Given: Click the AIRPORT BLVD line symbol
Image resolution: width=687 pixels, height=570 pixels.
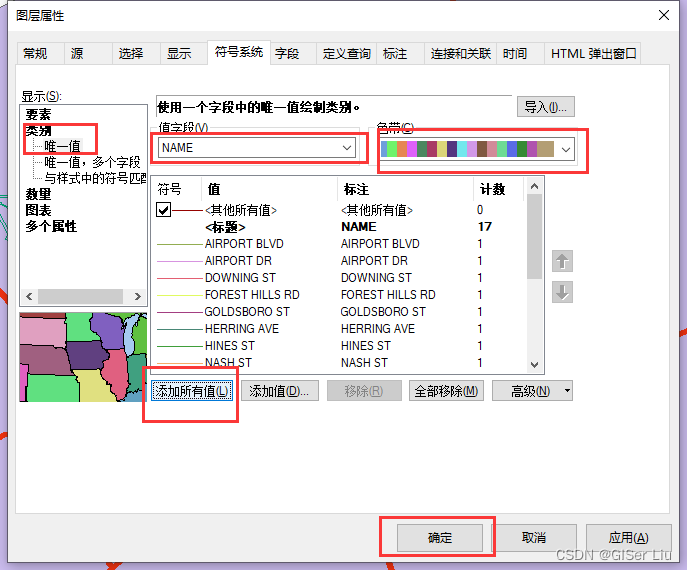Looking at the screenshot, I should [180, 244].
